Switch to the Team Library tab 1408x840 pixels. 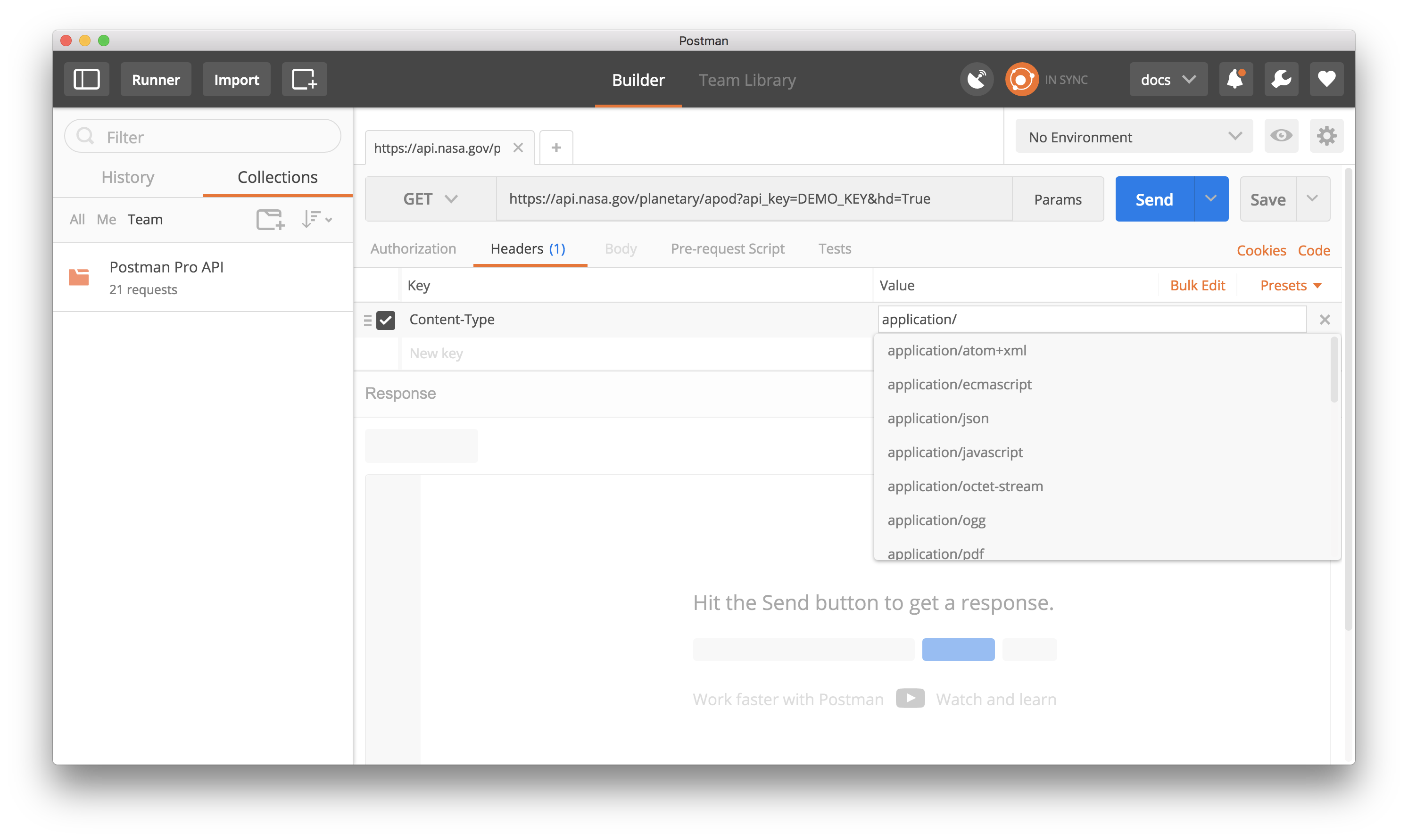click(747, 80)
